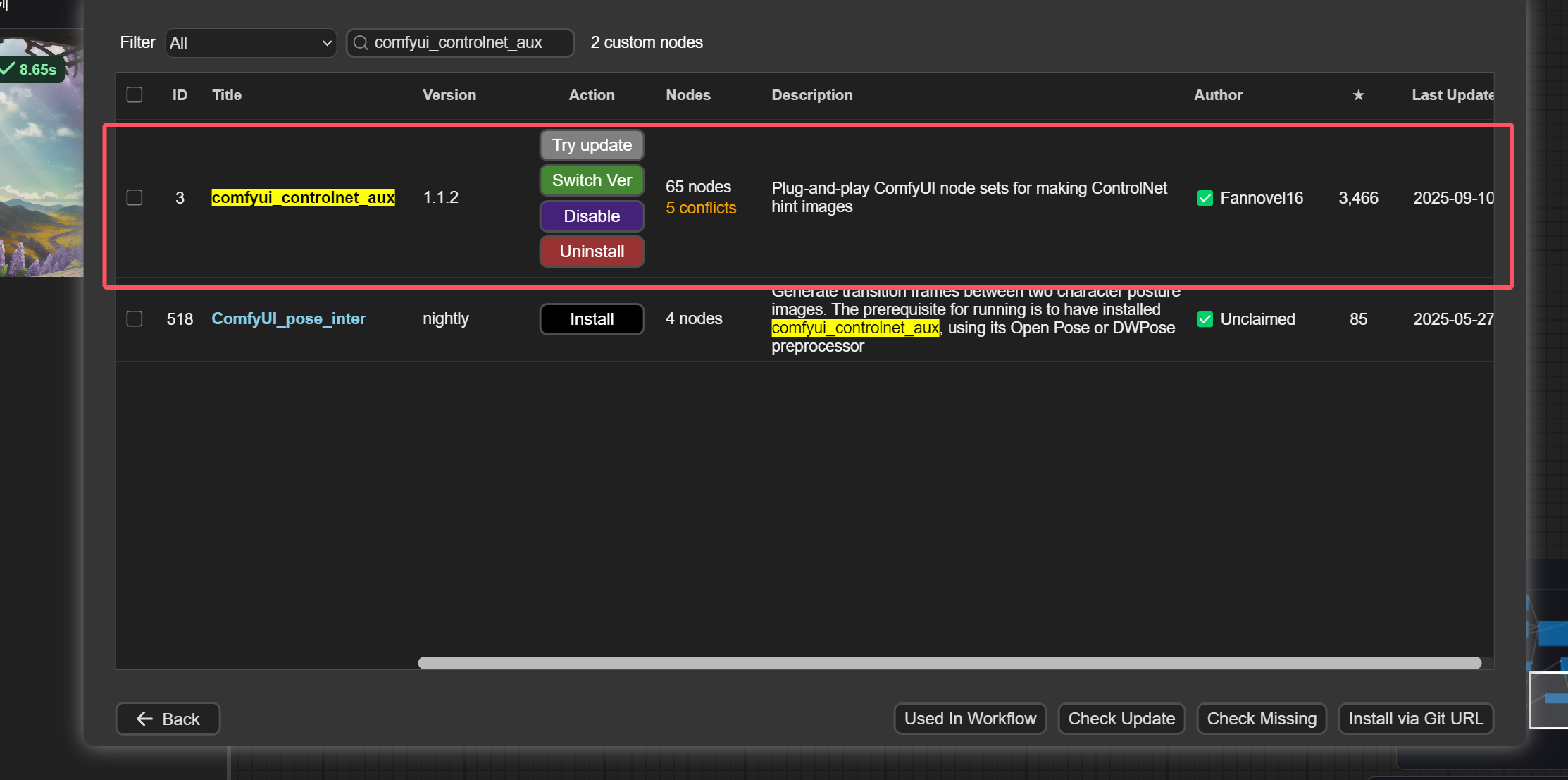1568x780 pixels.
Task: Click the verified badge next to Fannovel16
Action: tap(1205, 198)
